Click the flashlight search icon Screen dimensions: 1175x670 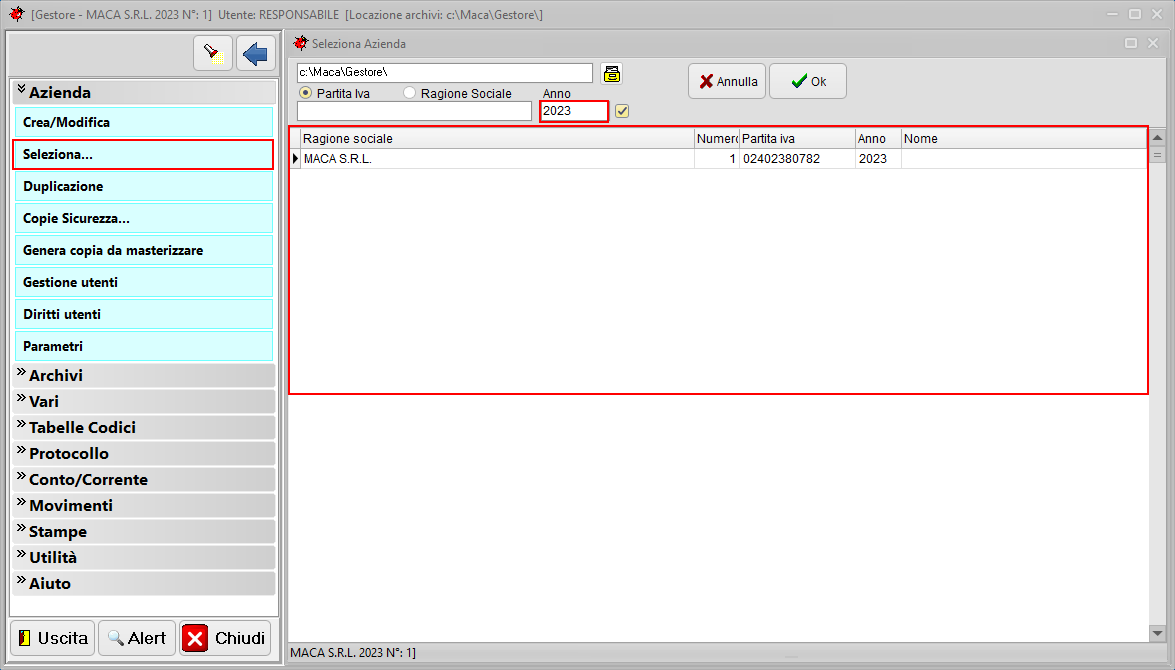tap(212, 53)
